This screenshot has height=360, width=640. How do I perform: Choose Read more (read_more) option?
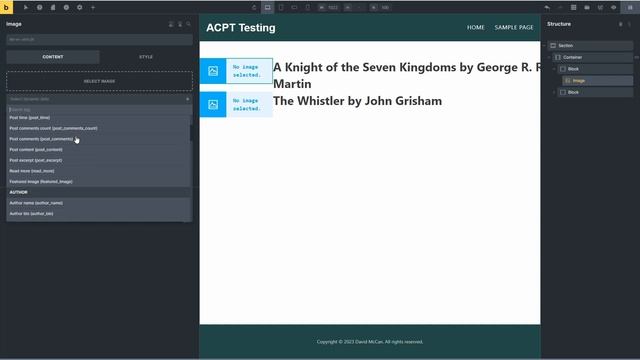point(98,171)
